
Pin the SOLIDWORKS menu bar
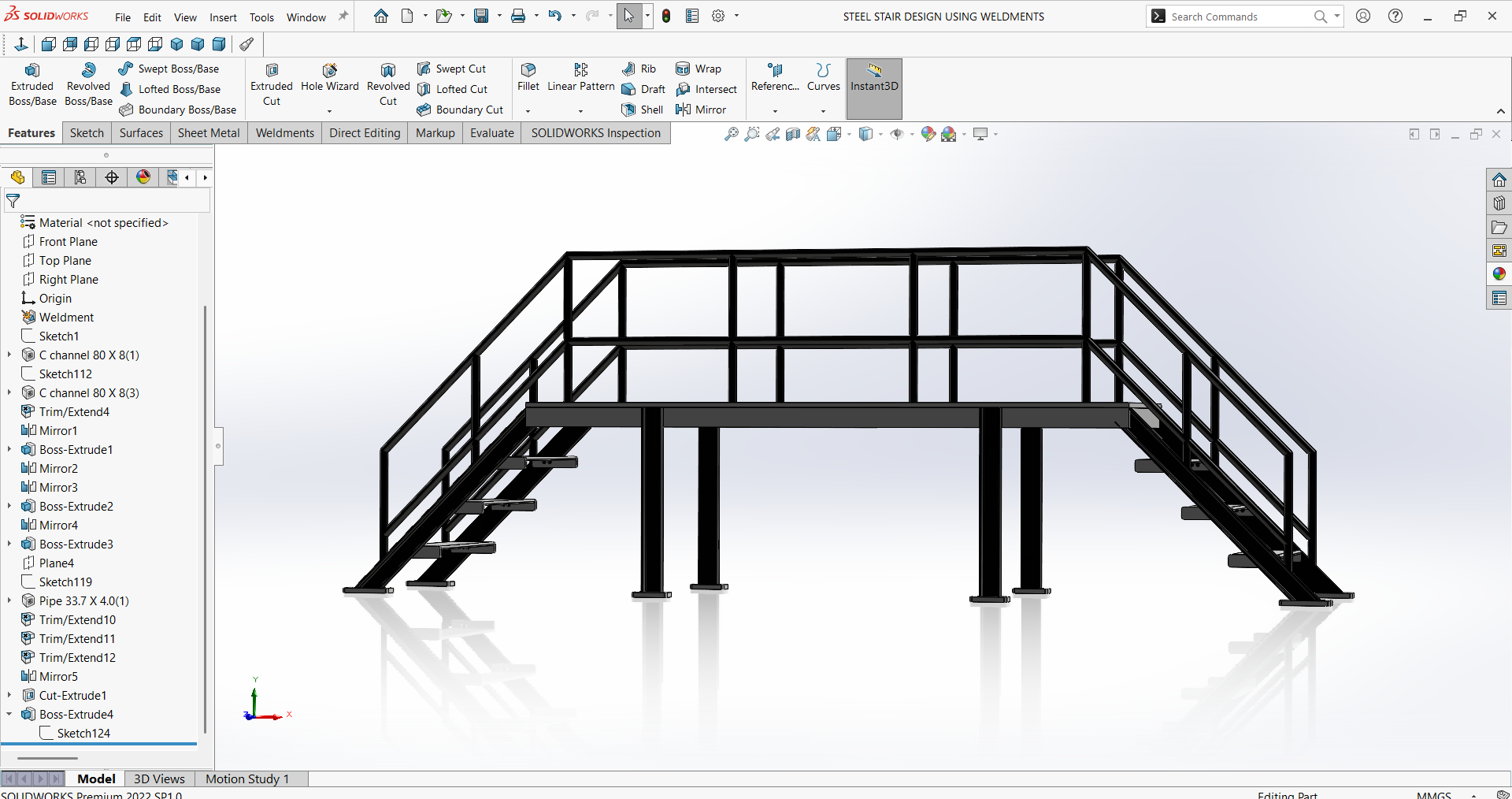point(343,17)
